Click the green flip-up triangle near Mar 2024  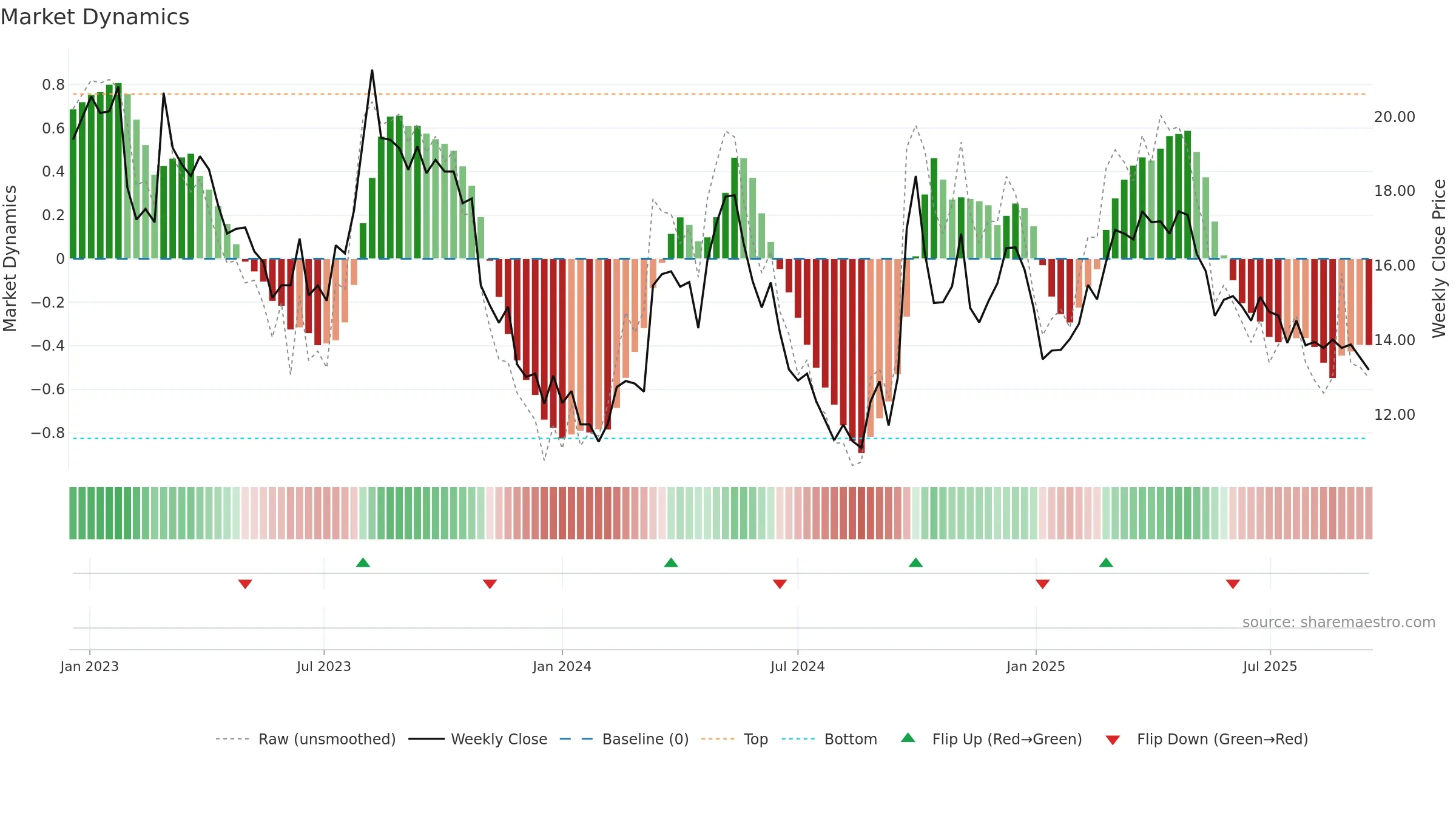(x=671, y=562)
